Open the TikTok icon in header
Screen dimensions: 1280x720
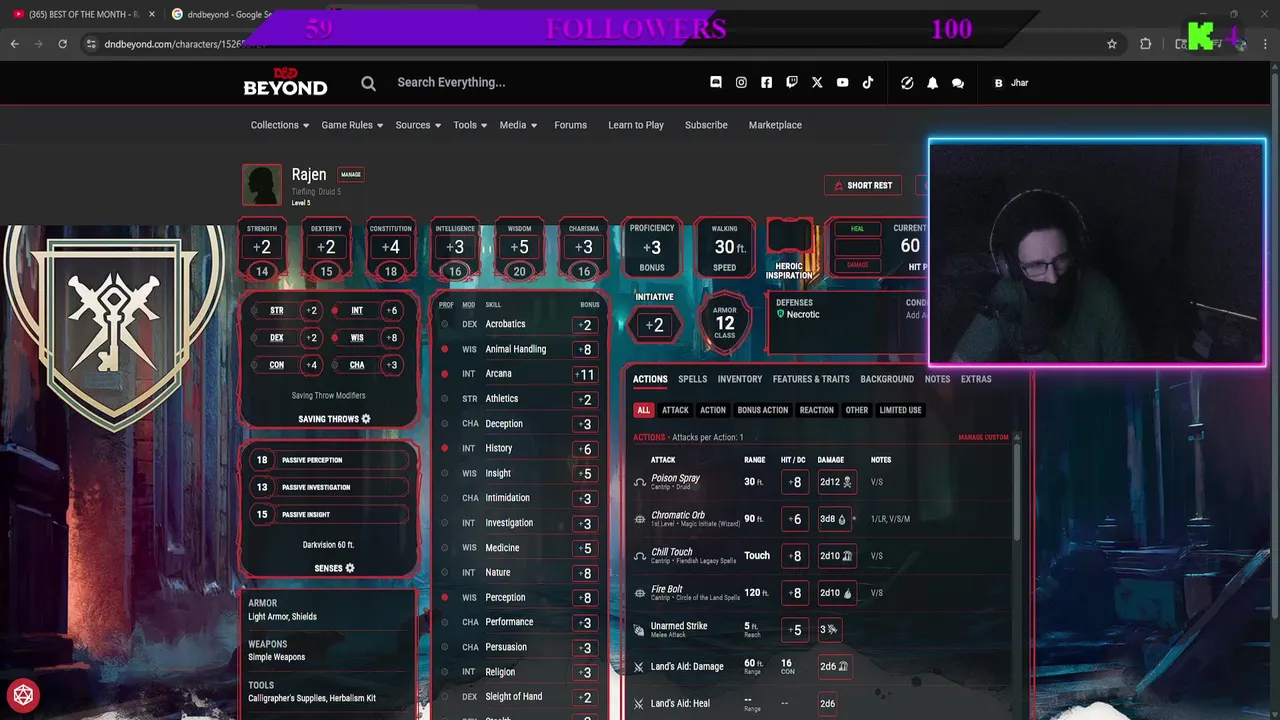point(868,83)
